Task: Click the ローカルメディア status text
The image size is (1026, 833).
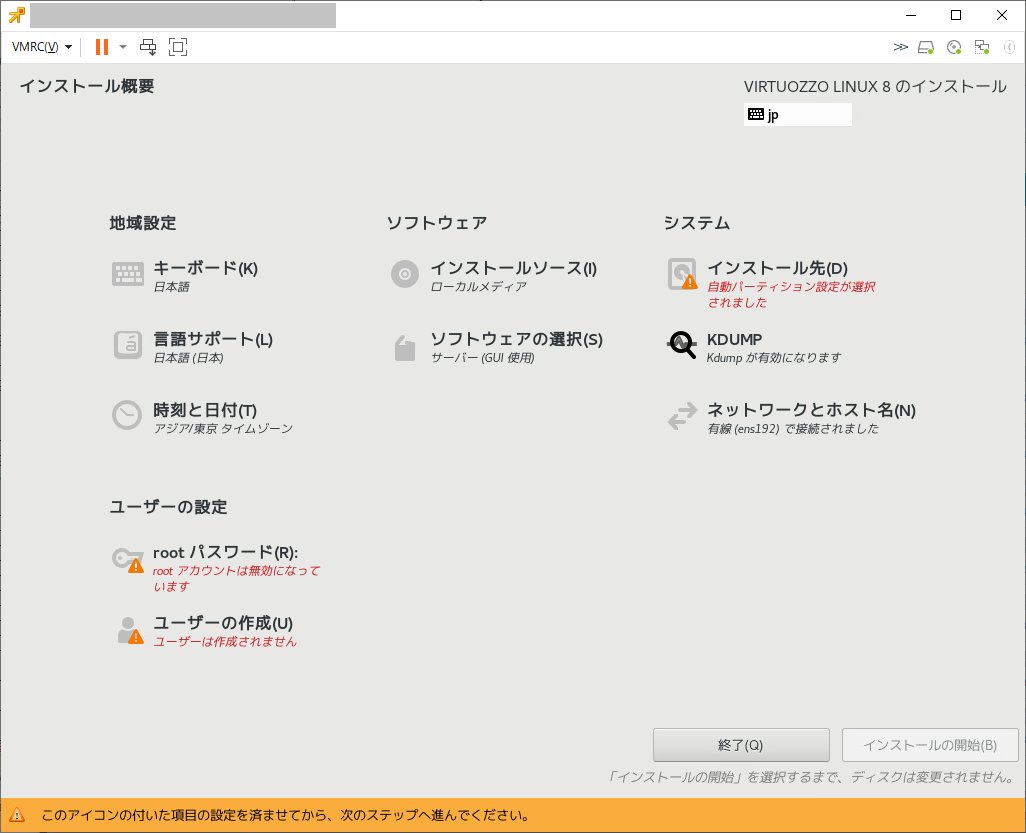Action: [478, 287]
